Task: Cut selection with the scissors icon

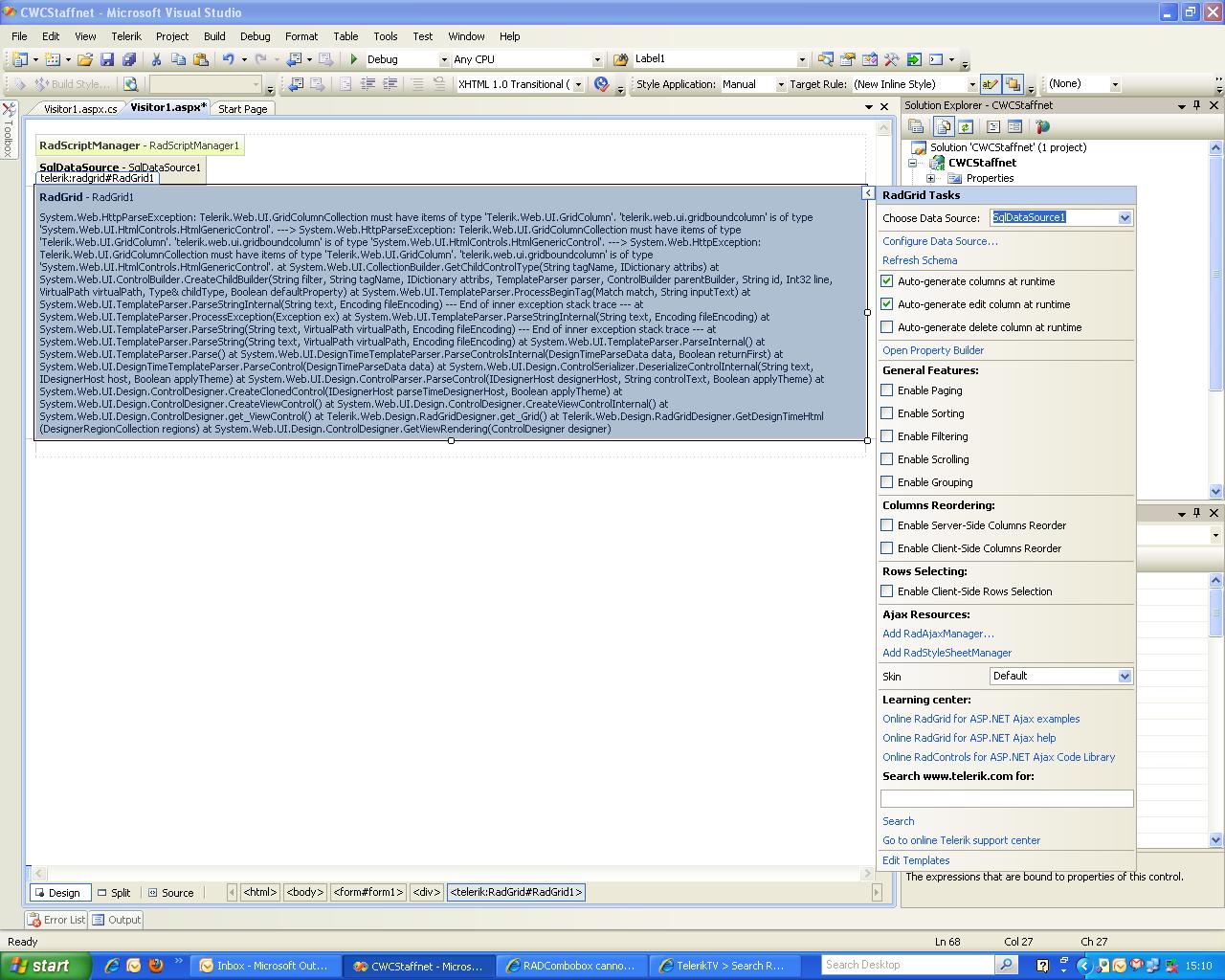Action: tap(156, 59)
